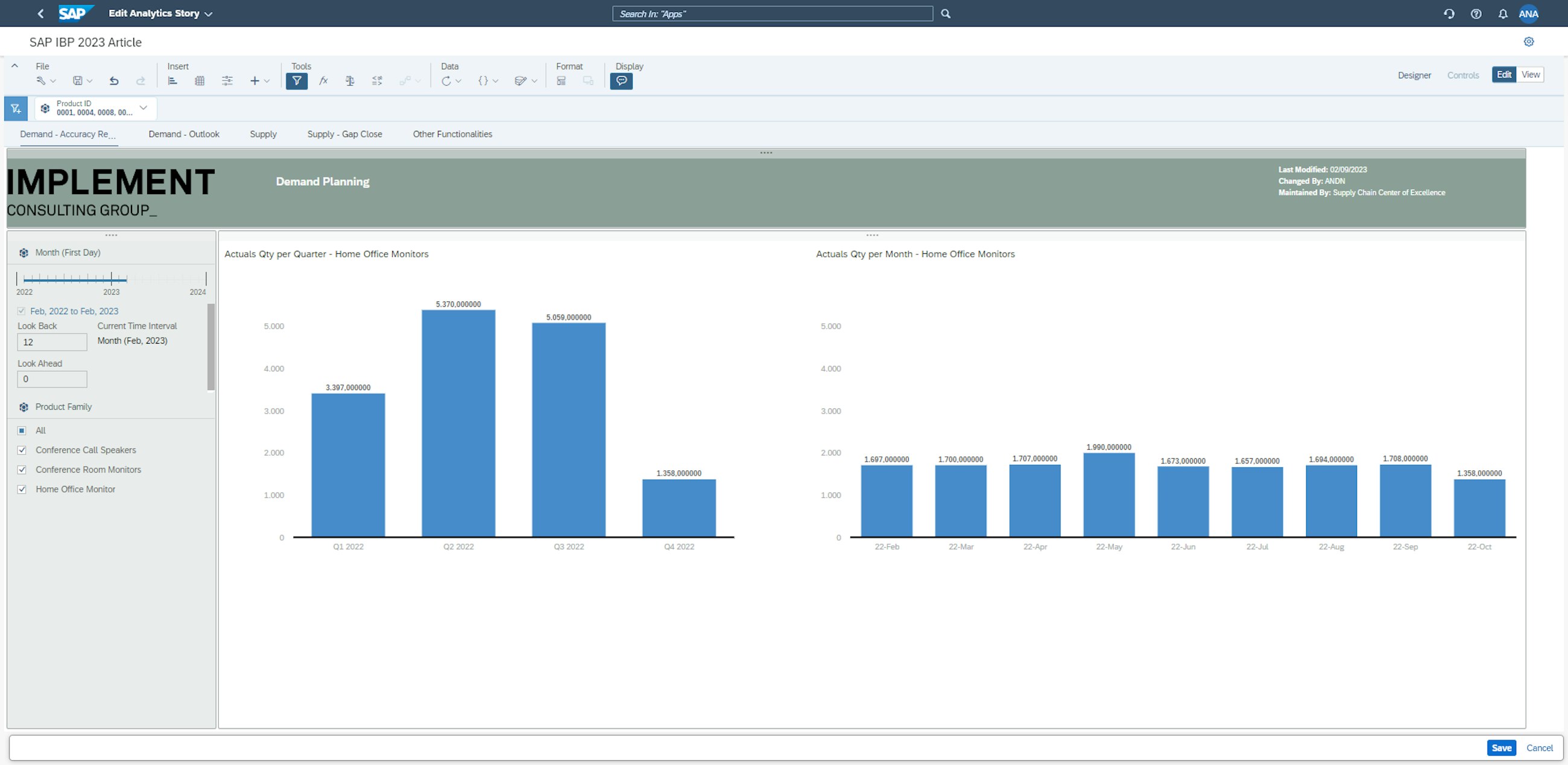Uncheck the Conference Call Speakers checkbox
The height and width of the screenshot is (765, 1568).
(x=22, y=450)
